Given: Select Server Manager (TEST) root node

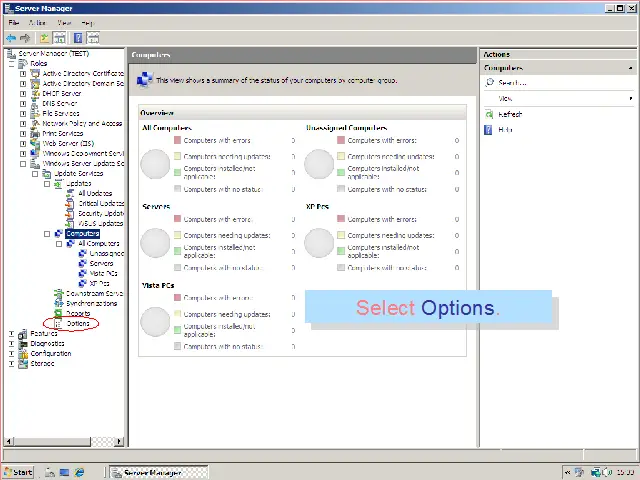Looking at the screenshot, I should pyautogui.click(x=53, y=53).
